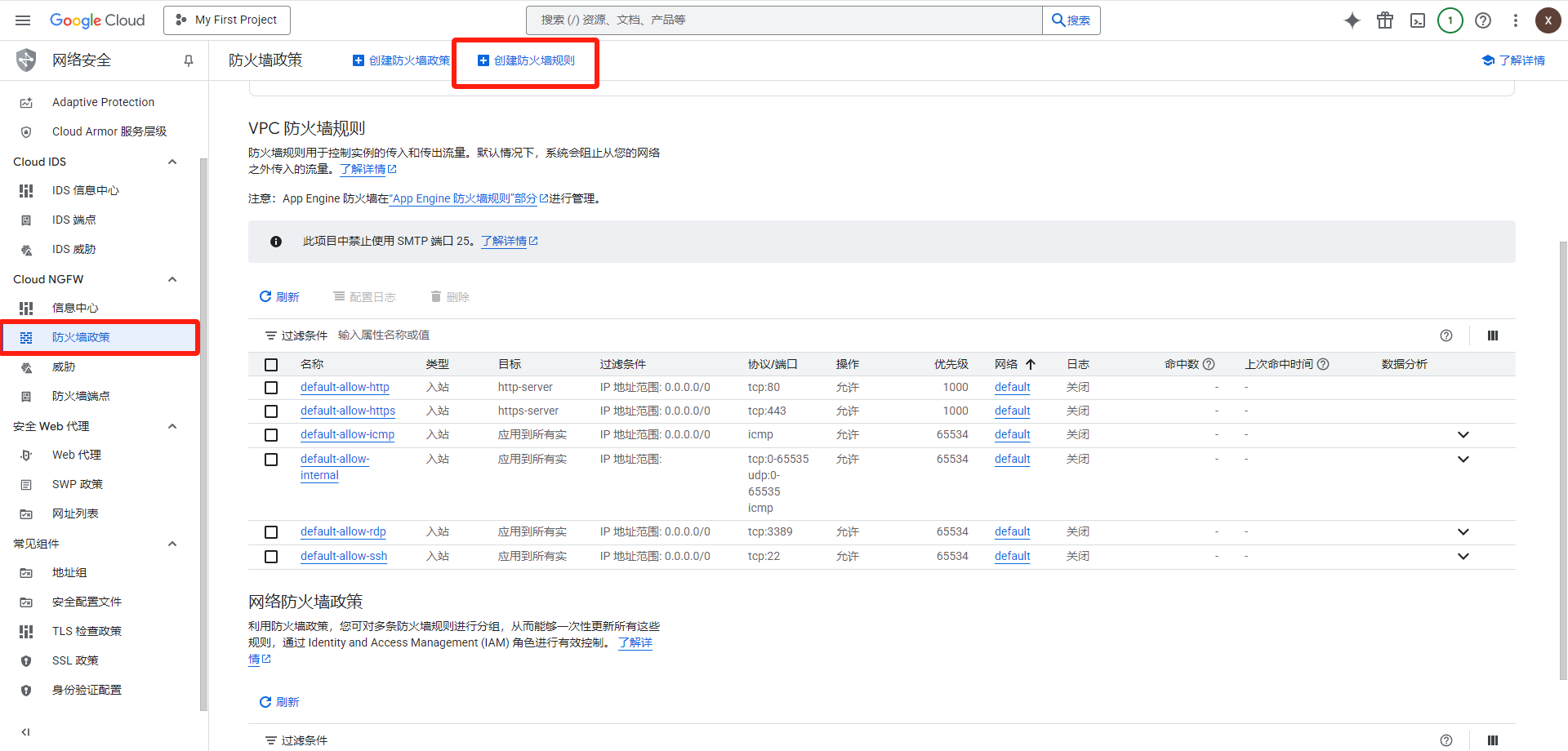The width and height of the screenshot is (1568, 751).
Task: Select checkbox for default-allow-internal rule
Action: [271, 460]
